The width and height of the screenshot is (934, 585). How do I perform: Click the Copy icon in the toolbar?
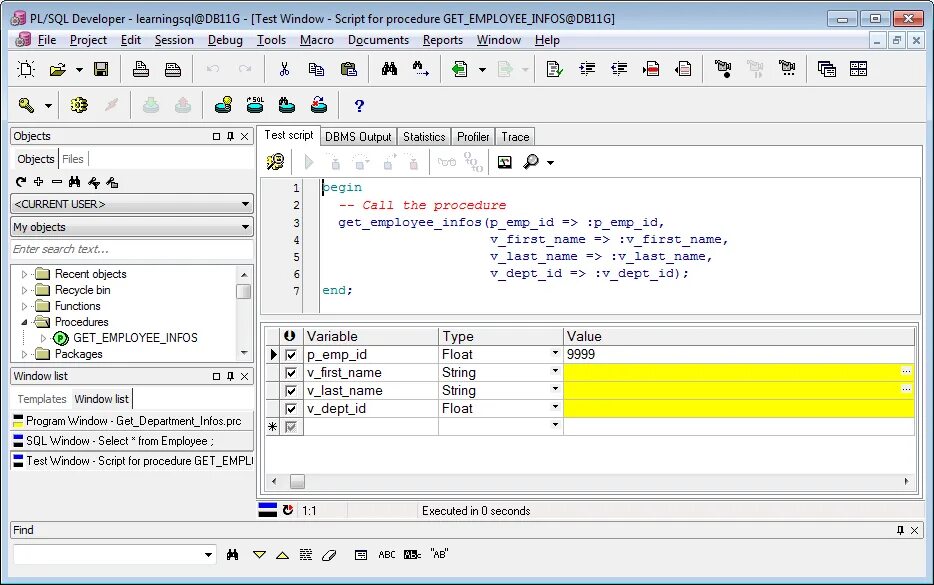(316, 69)
